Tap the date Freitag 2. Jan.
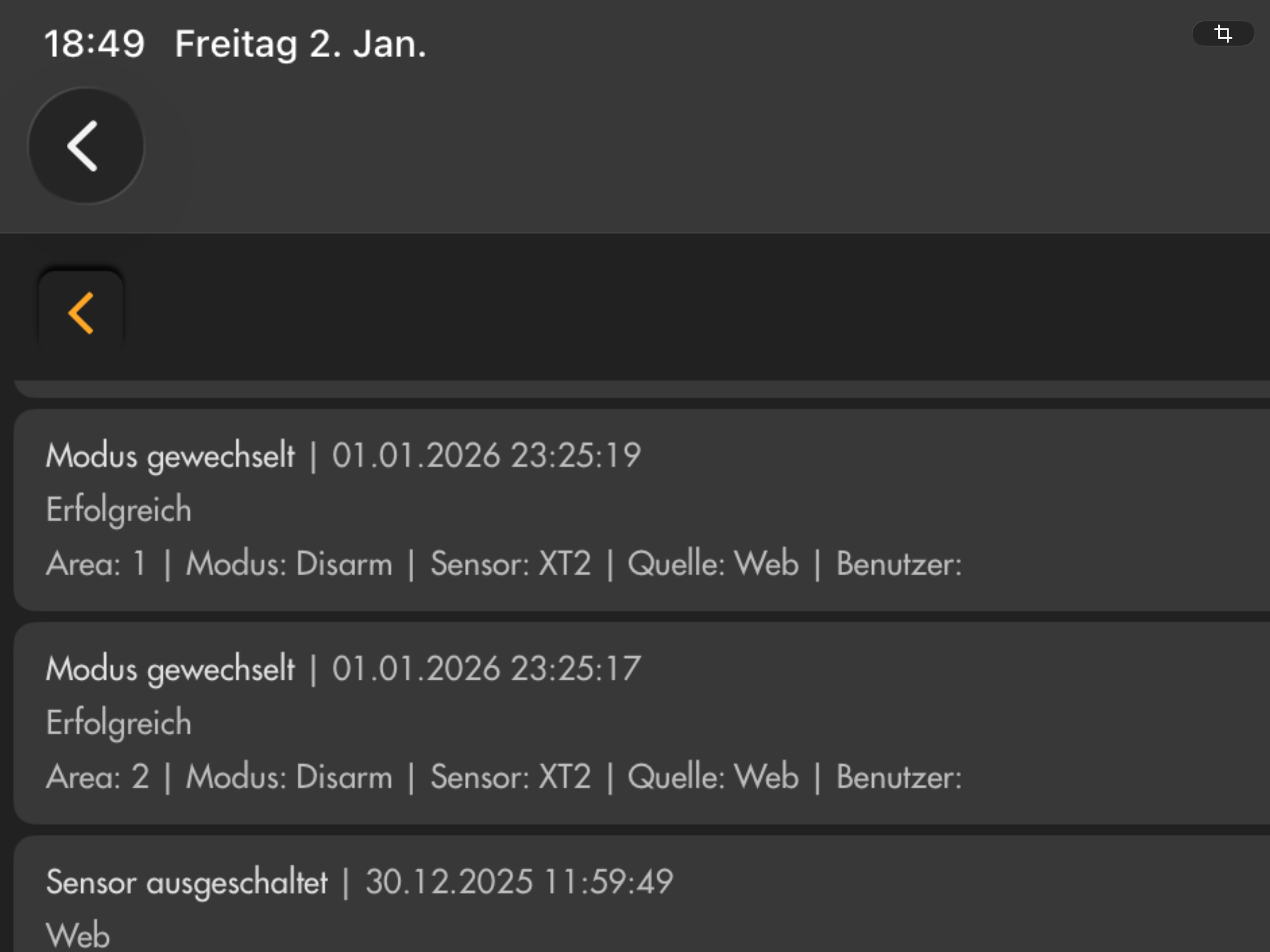This screenshot has height=952, width=1270. (300, 44)
